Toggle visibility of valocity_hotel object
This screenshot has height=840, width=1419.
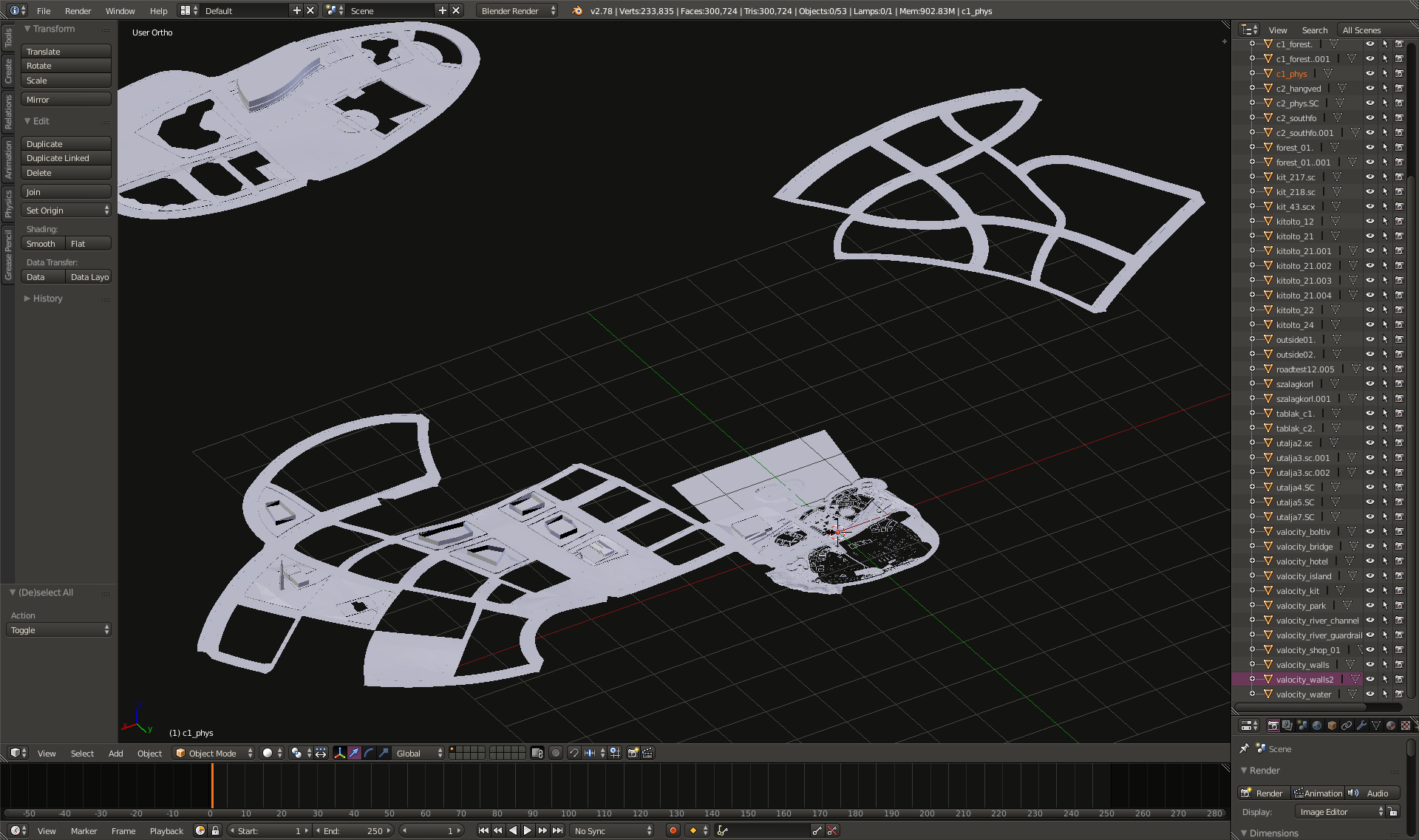click(x=1369, y=561)
